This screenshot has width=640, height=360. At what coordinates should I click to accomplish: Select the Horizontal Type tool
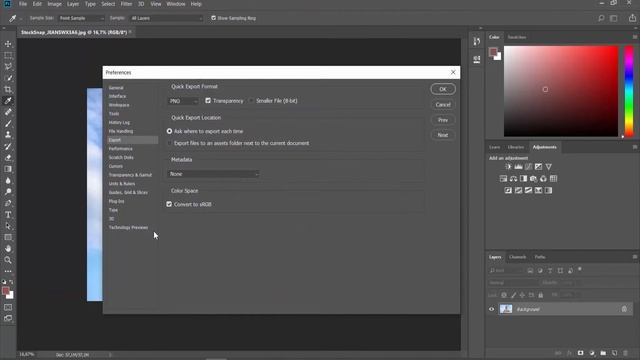[x=8, y=214]
